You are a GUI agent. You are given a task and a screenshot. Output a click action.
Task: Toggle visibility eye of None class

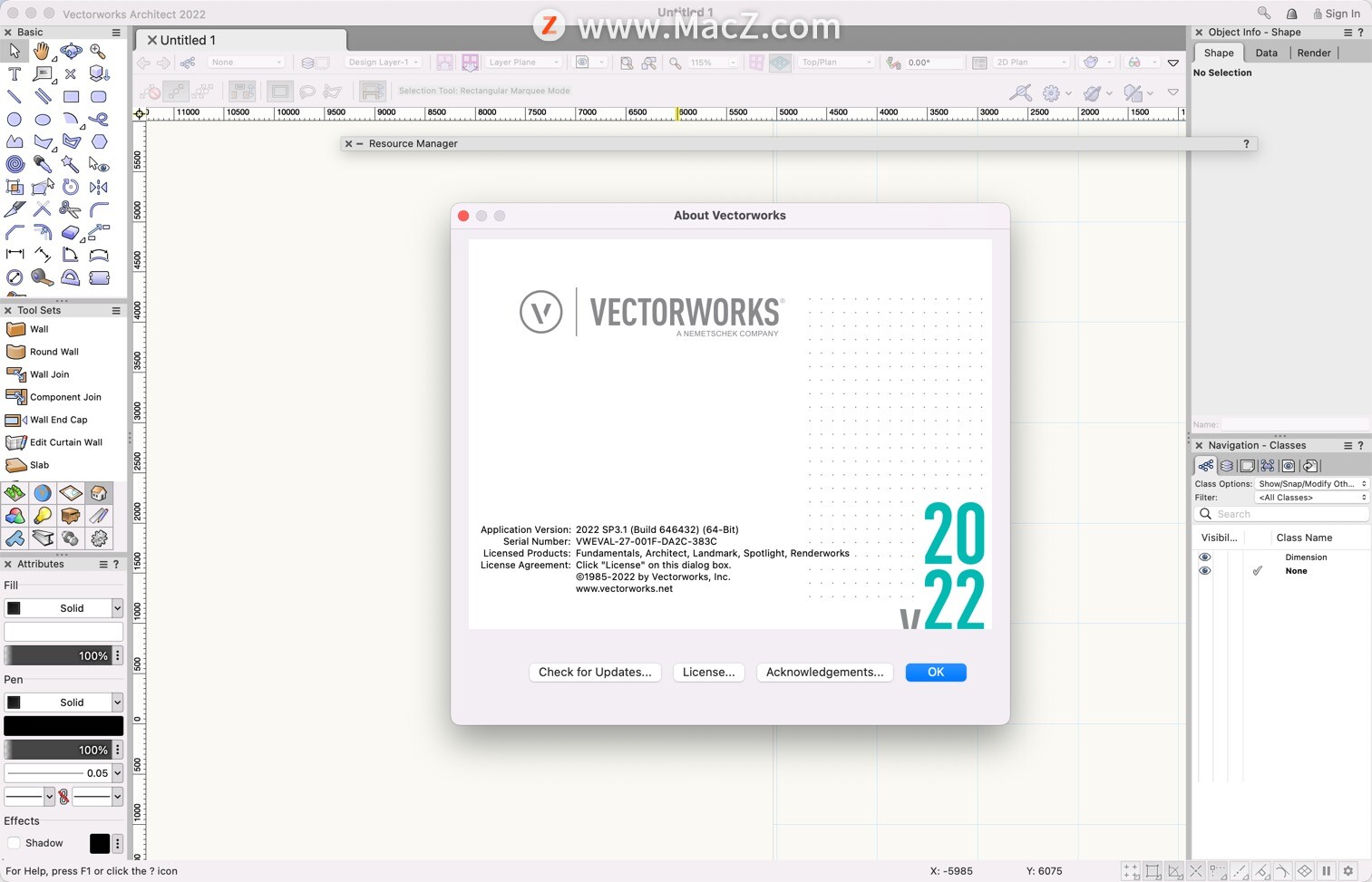tap(1204, 571)
